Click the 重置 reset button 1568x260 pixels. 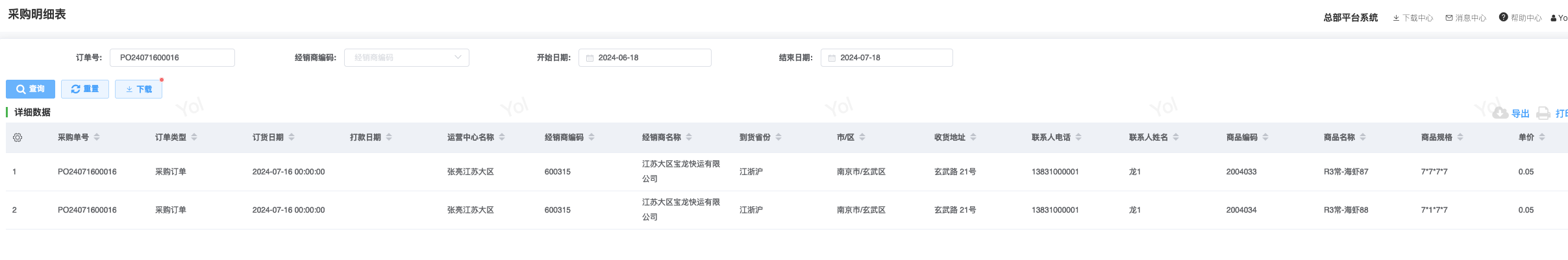[85, 89]
